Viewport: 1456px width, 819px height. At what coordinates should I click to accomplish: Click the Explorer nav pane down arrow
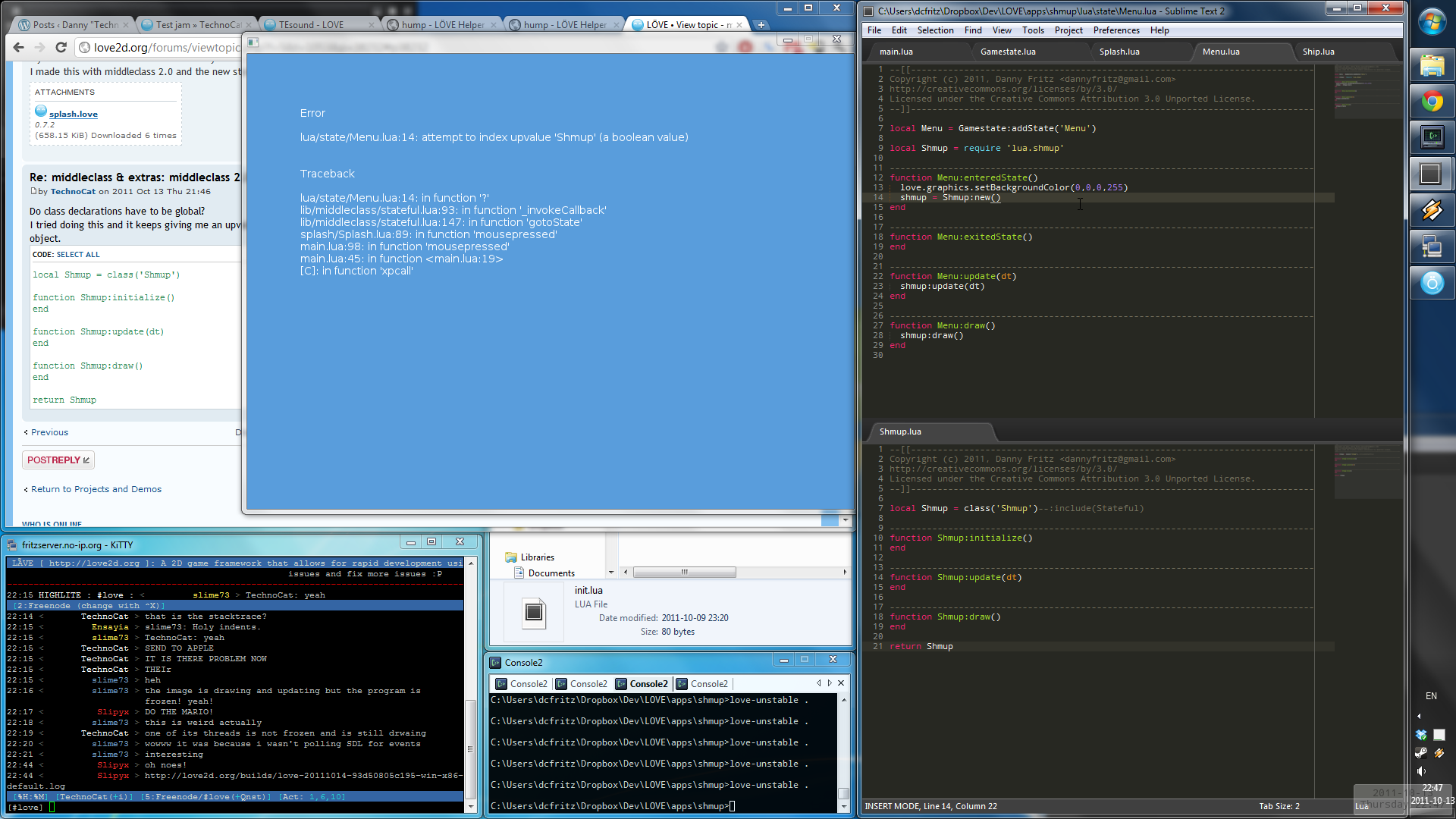pos(610,573)
